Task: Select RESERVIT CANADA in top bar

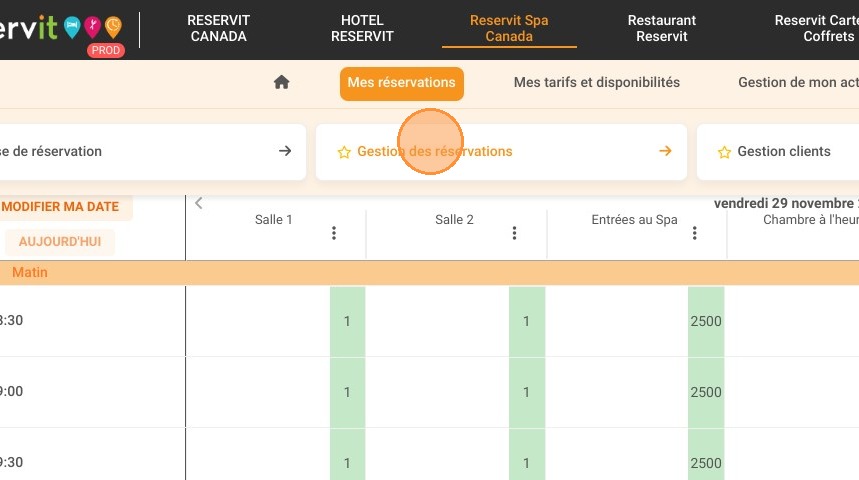Action: [219, 28]
